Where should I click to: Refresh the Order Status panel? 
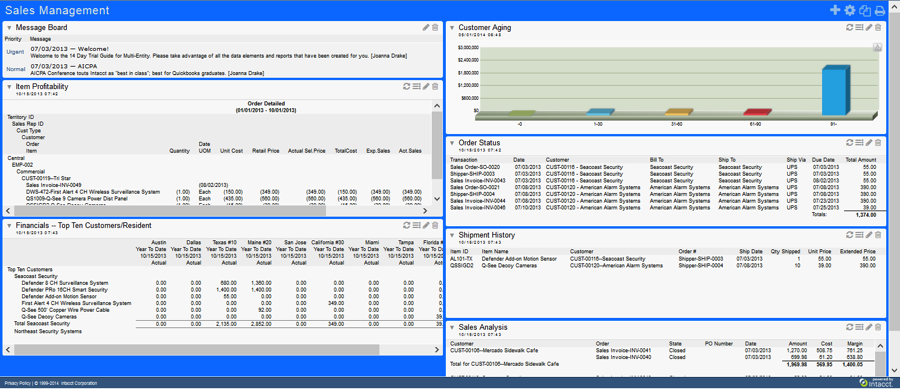pyautogui.click(x=849, y=142)
